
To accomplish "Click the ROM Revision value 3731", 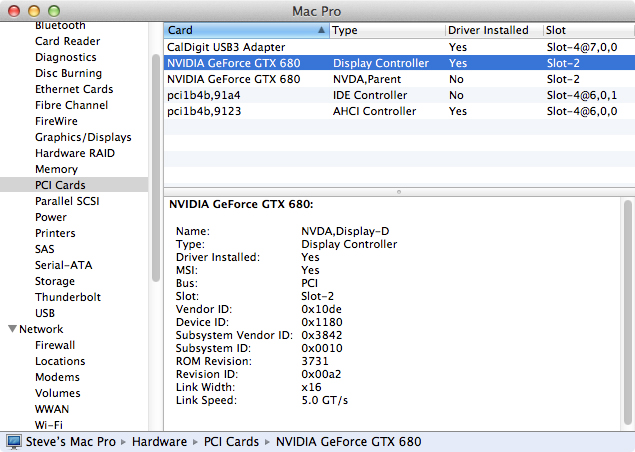I will (x=315, y=361).
